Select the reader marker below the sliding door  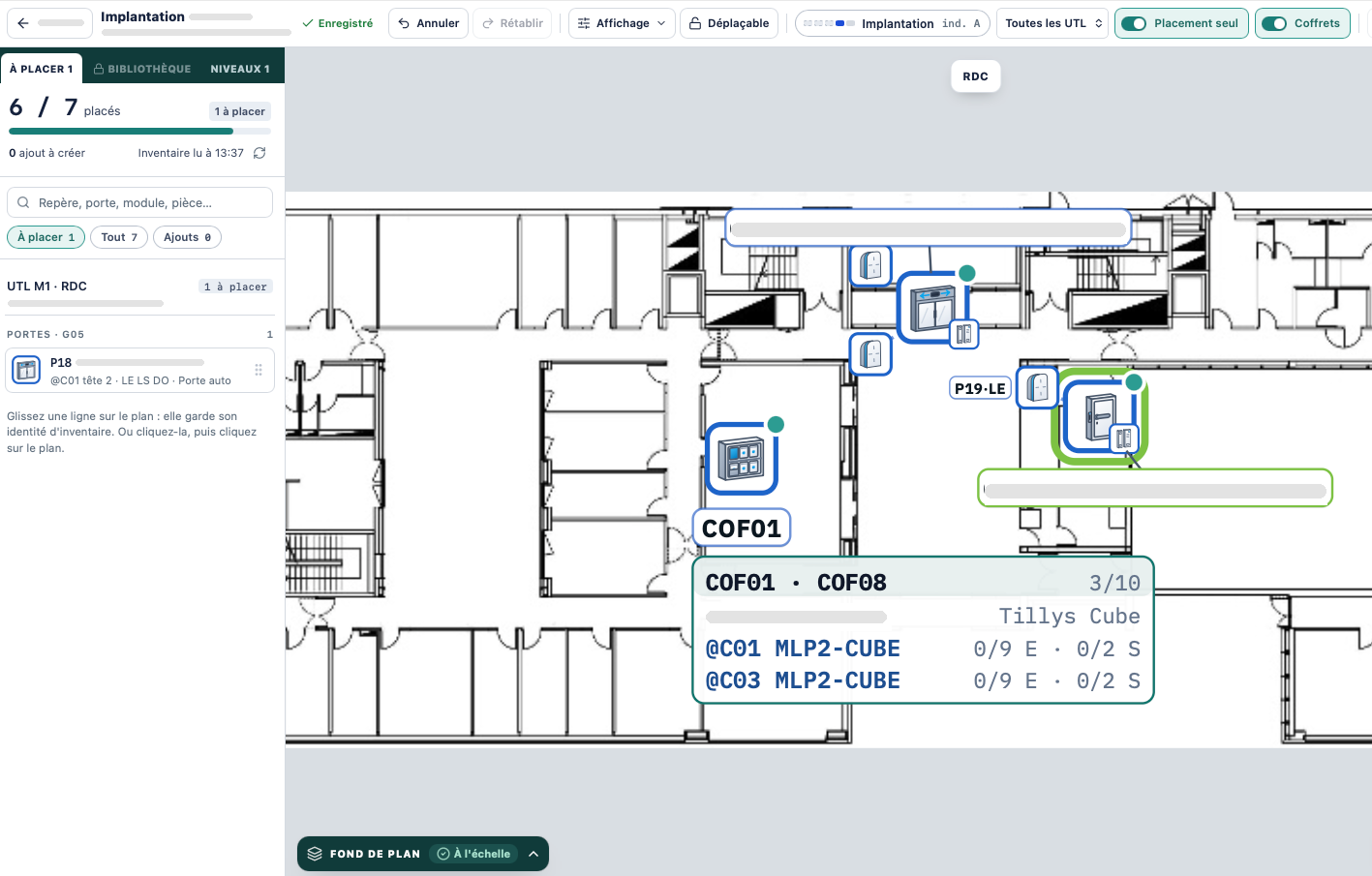click(870, 354)
